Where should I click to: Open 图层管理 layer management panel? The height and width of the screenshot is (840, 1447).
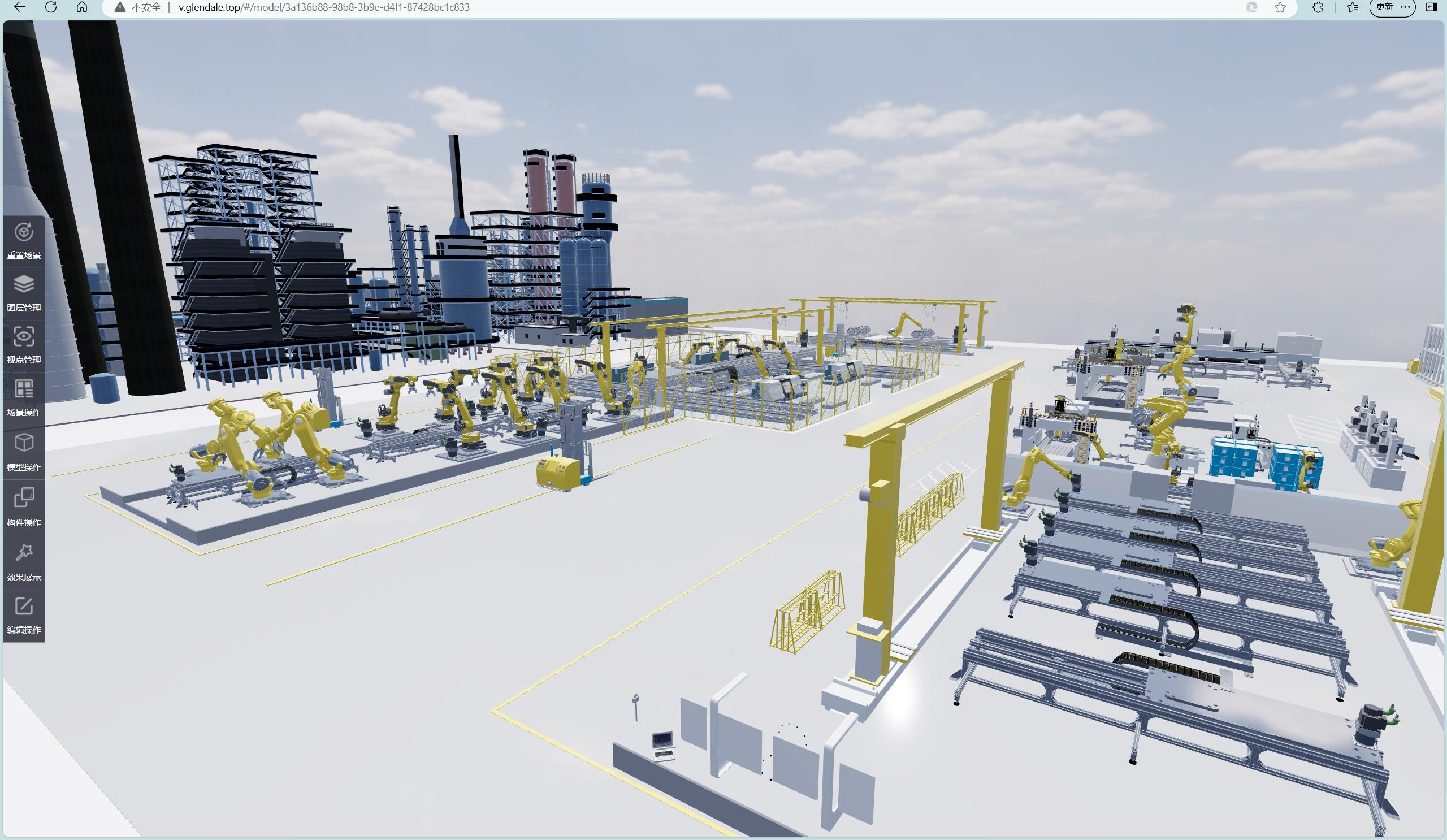[x=24, y=284]
